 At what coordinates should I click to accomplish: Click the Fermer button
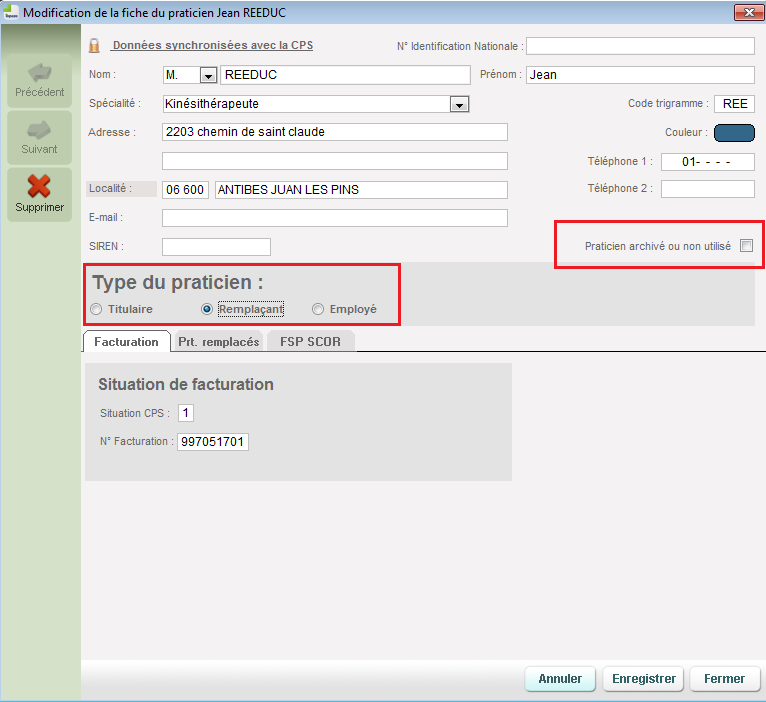tap(724, 679)
